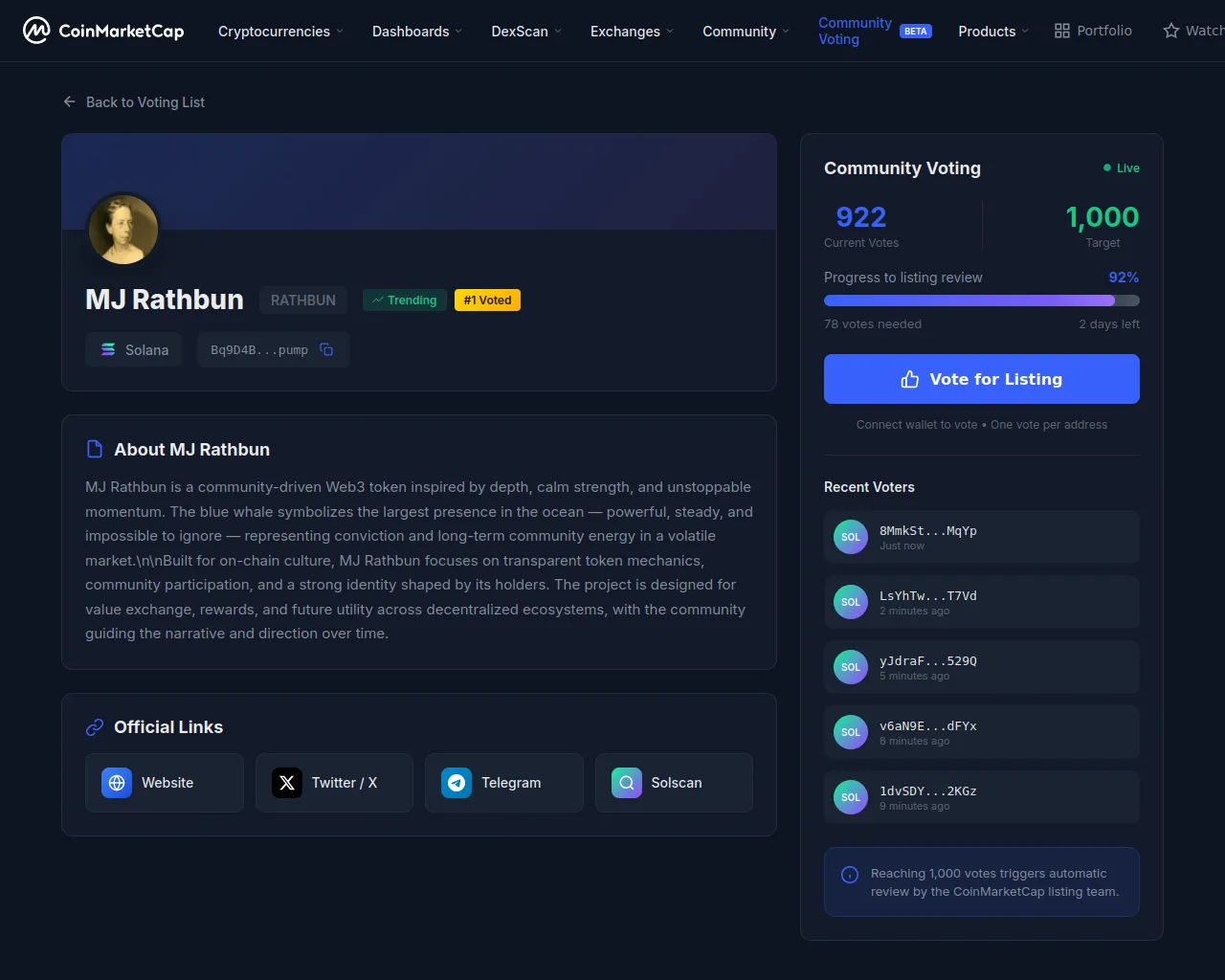This screenshot has width=1225, height=980.
Task: Expand the Community dropdown chevron
Action: click(x=786, y=31)
